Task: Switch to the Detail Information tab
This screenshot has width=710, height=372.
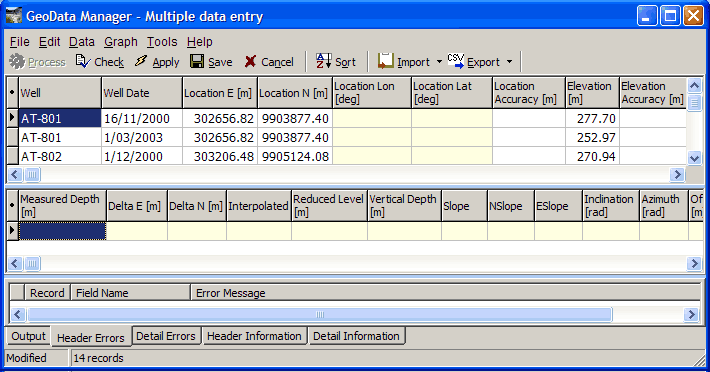Action: 356,336
